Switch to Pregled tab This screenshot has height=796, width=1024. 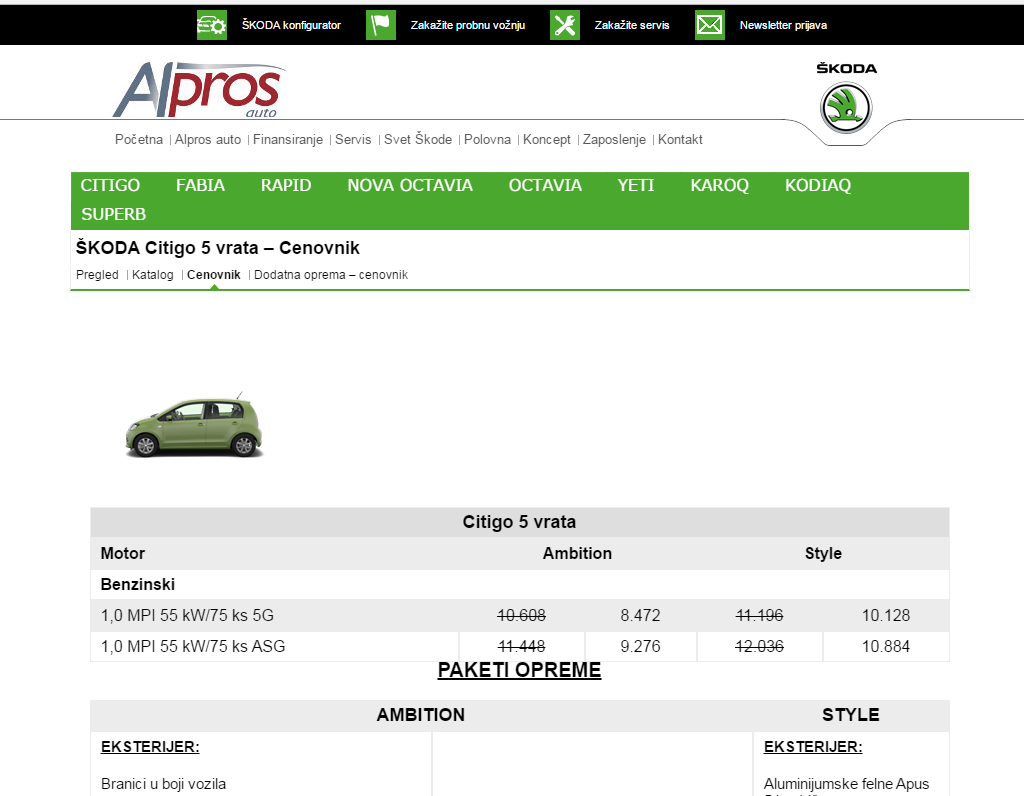(97, 275)
